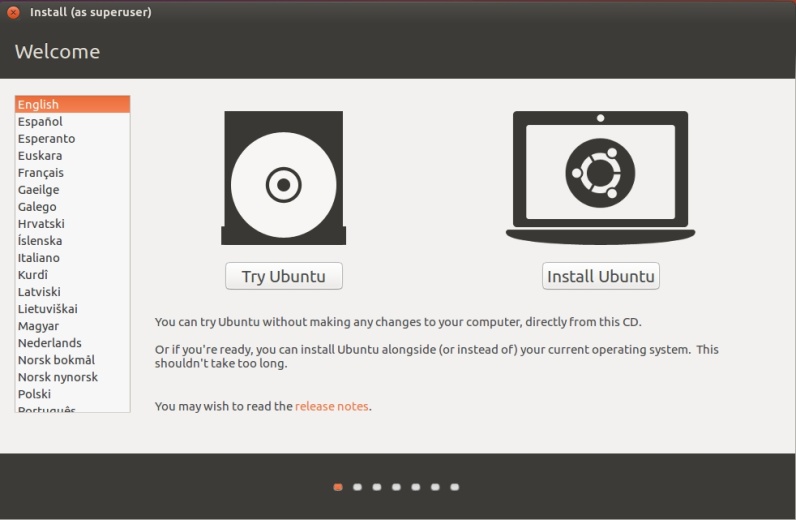
Task: Select Hrvatski in the language list
Action: click(x=73, y=223)
